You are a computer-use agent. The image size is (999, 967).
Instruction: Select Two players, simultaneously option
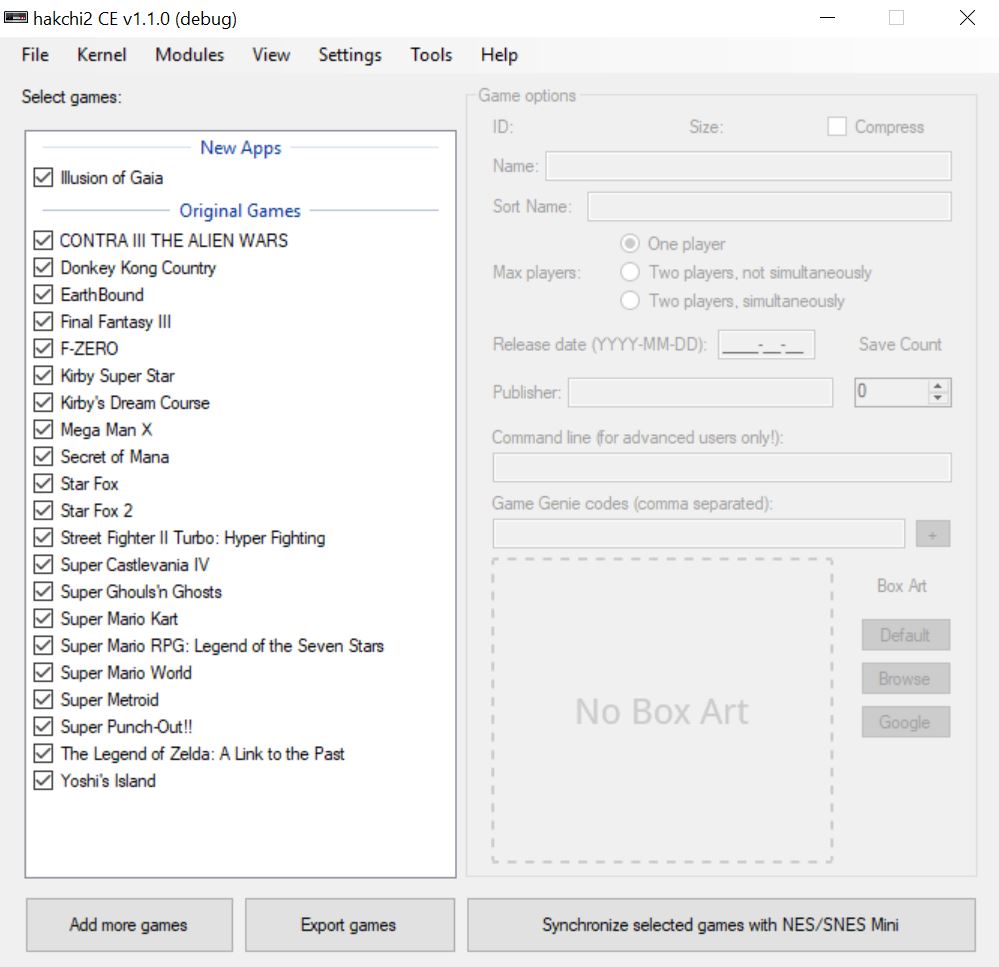(x=629, y=300)
